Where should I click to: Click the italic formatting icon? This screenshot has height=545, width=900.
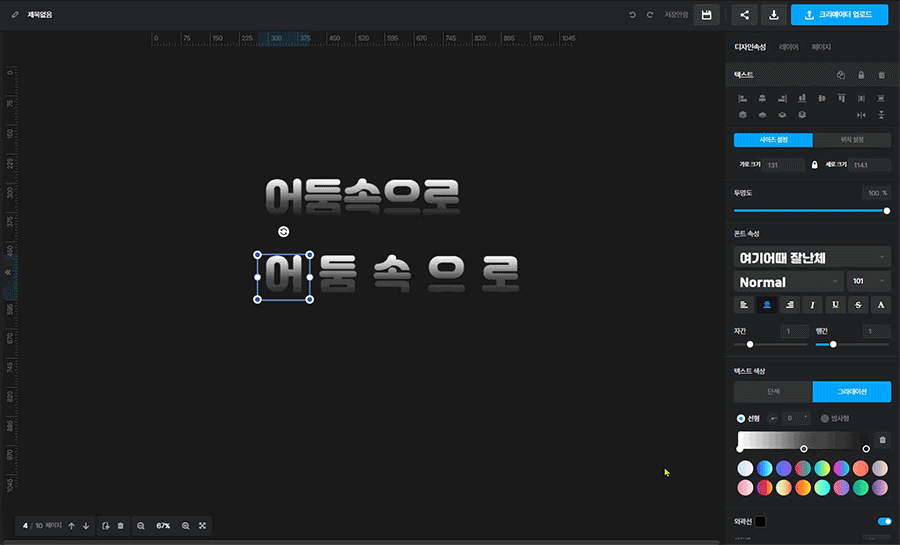(812, 305)
